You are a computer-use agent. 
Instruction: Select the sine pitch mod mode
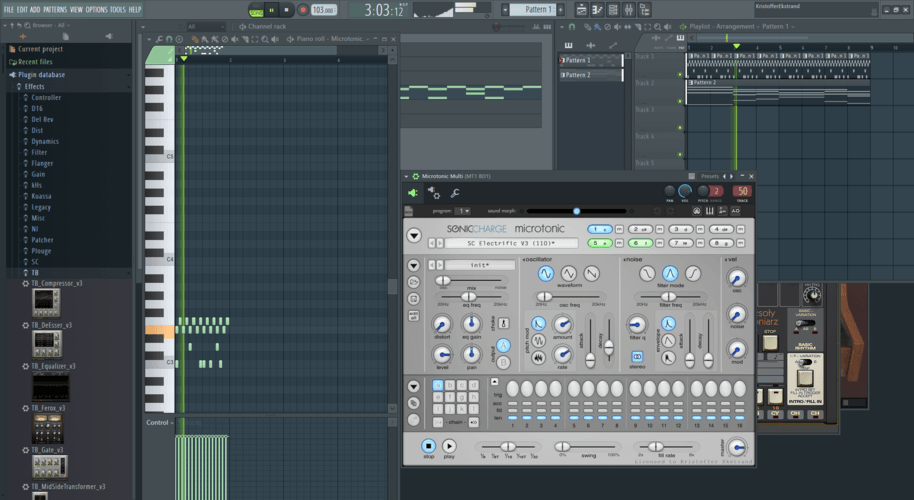pyautogui.click(x=539, y=340)
